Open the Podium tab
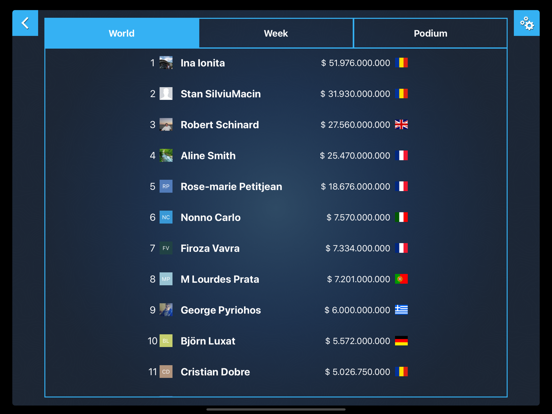This screenshot has height=414, width=552. pos(430,33)
